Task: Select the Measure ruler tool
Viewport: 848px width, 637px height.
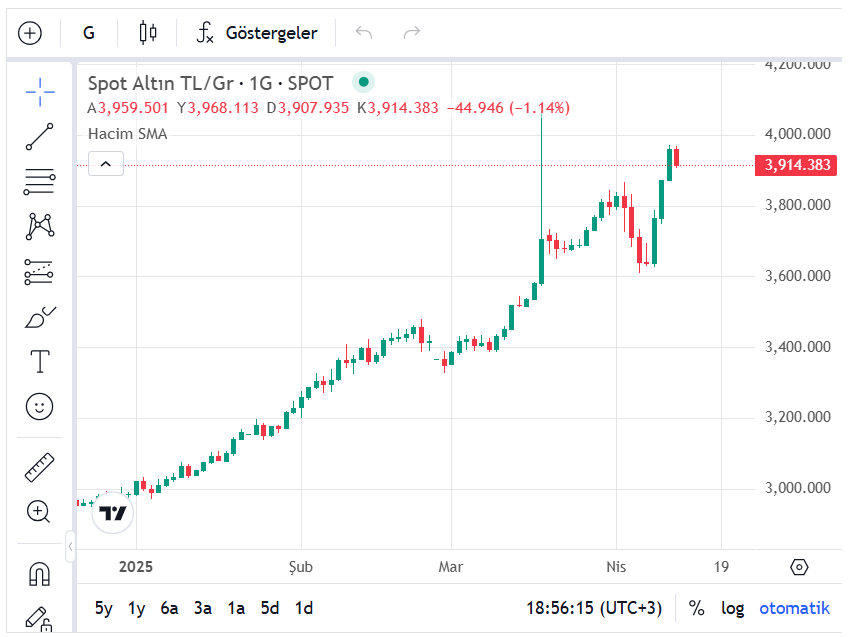Action: pyautogui.click(x=39, y=467)
